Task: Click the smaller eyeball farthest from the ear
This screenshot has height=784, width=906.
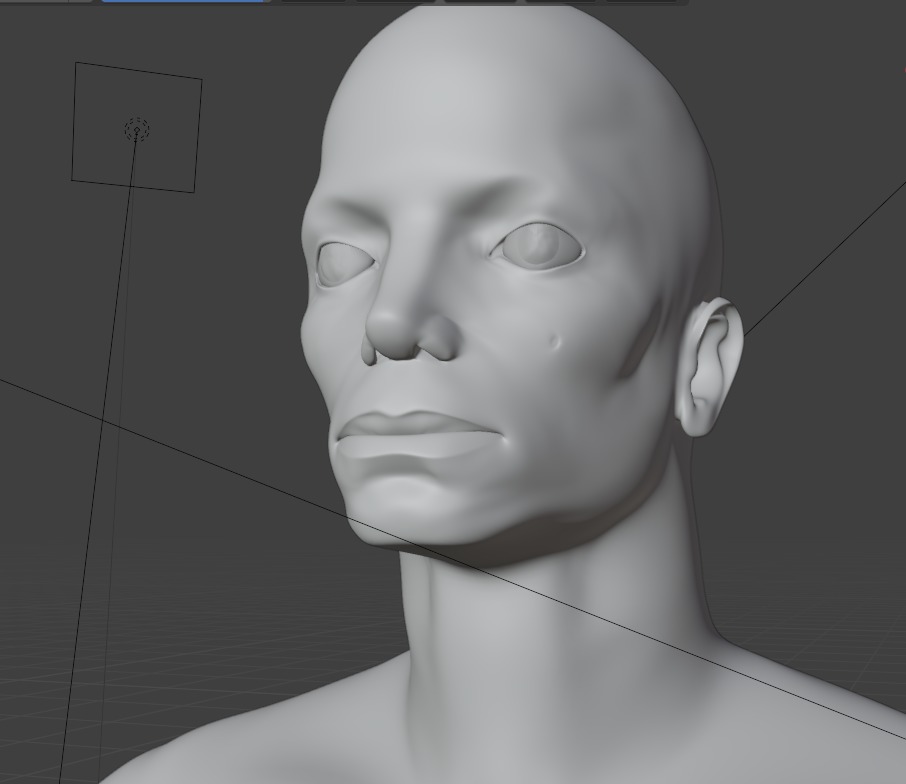Action: [346, 265]
